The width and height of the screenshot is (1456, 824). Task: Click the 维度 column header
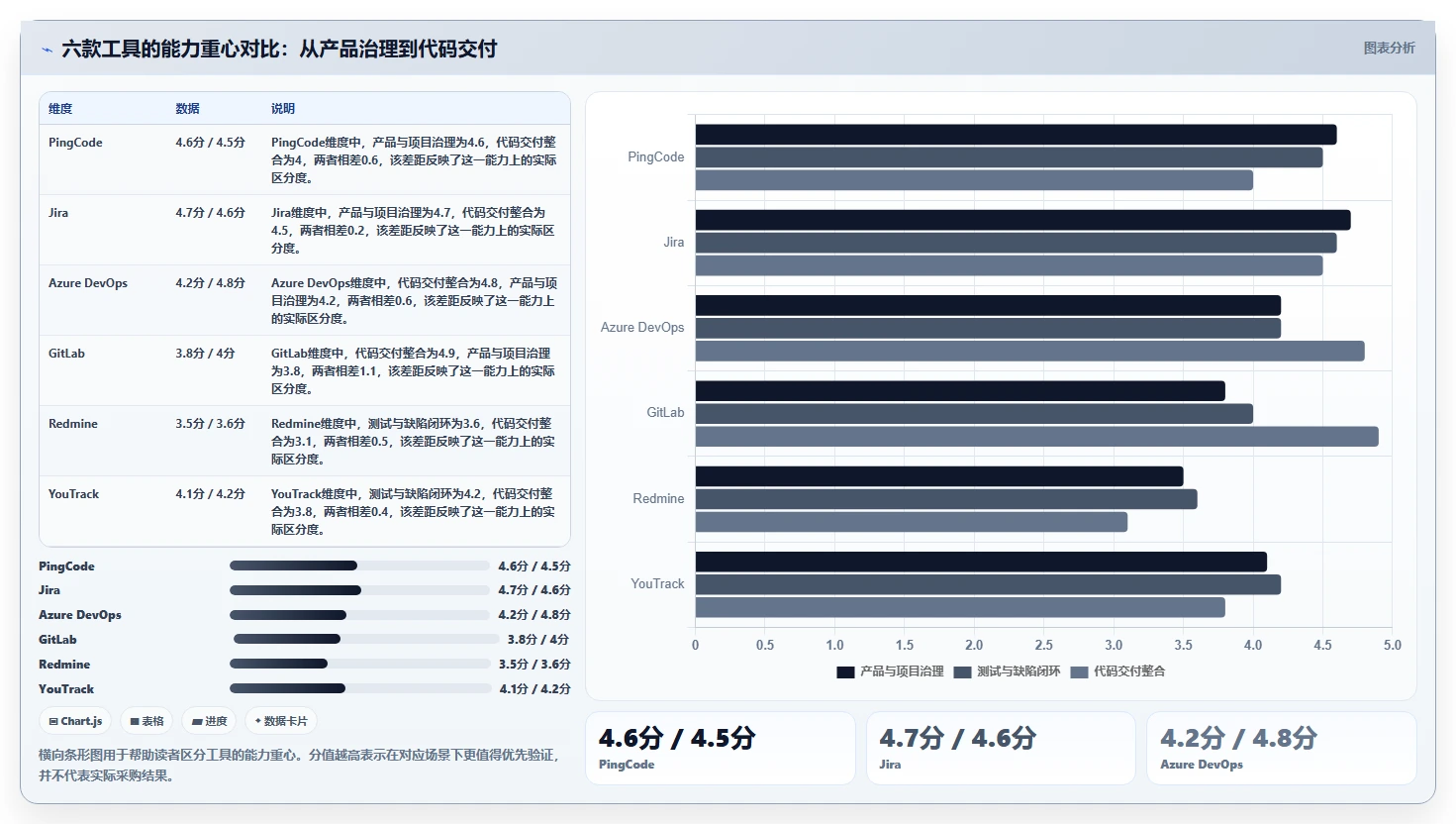click(x=60, y=109)
